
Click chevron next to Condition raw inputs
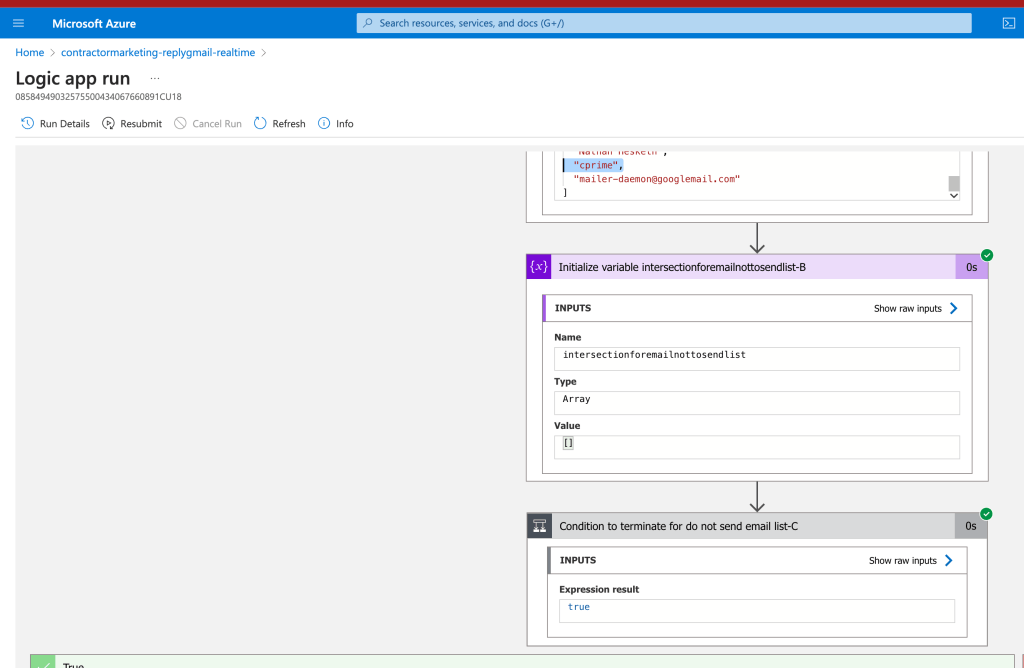(x=948, y=560)
